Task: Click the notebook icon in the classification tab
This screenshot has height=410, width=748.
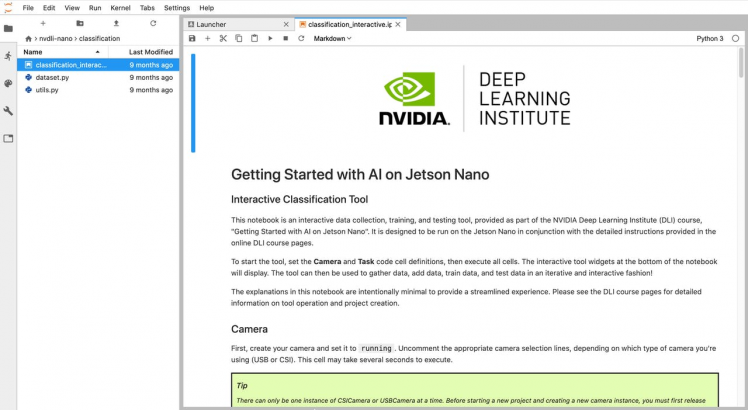Action: [x=302, y=24]
